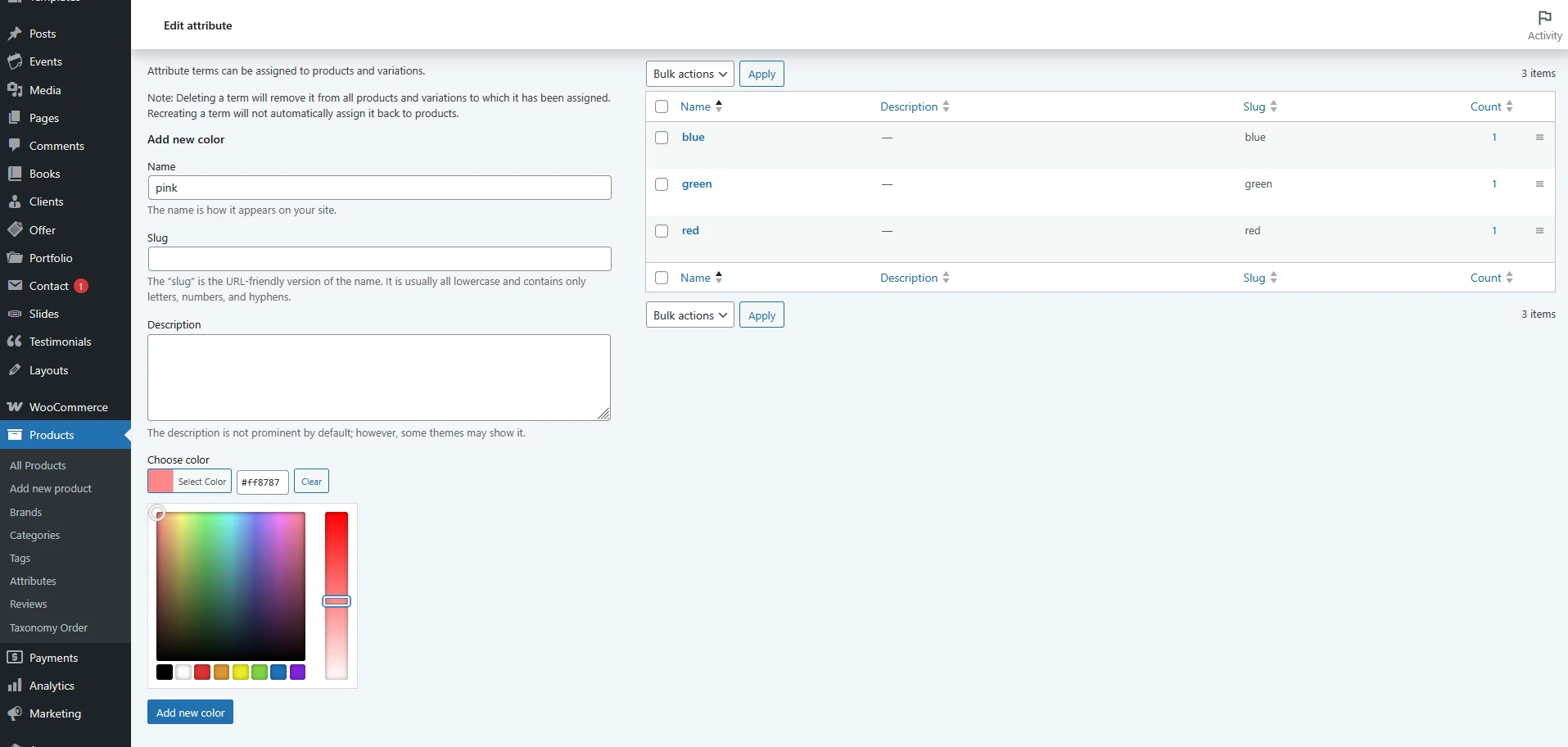Click the Payments icon in sidebar

pyautogui.click(x=15, y=658)
